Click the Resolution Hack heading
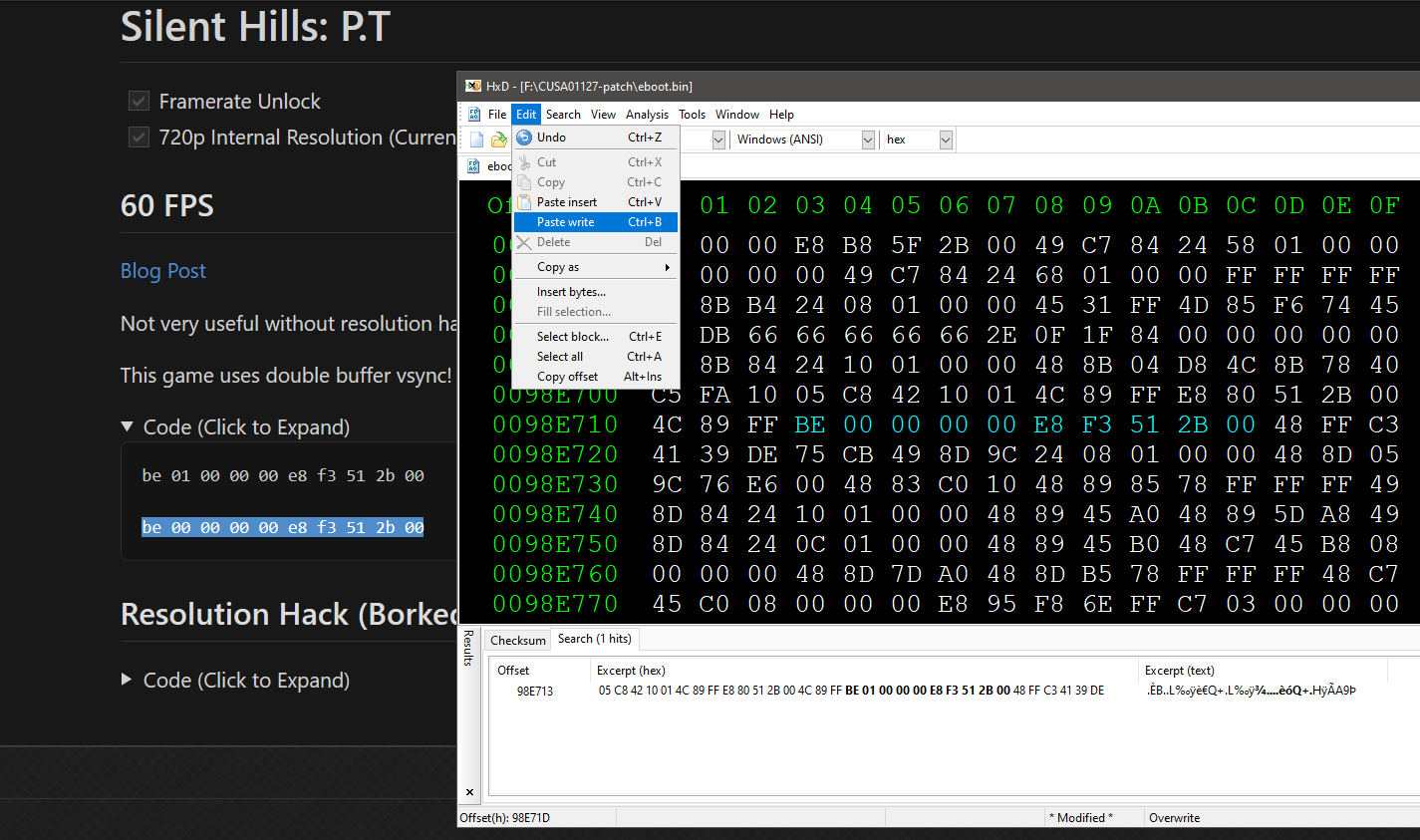Image resolution: width=1420 pixels, height=840 pixels. click(x=288, y=614)
